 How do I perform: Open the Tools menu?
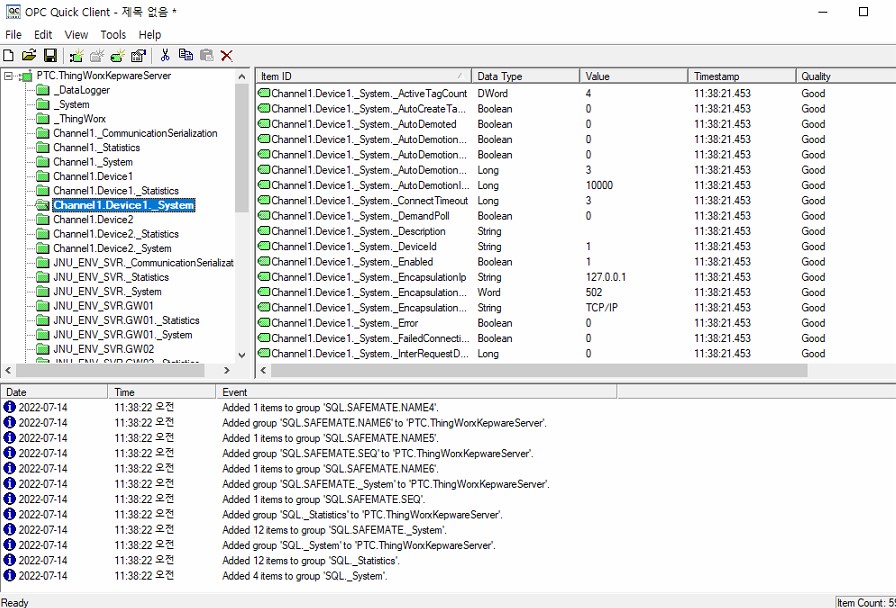pyautogui.click(x=112, y=34)
